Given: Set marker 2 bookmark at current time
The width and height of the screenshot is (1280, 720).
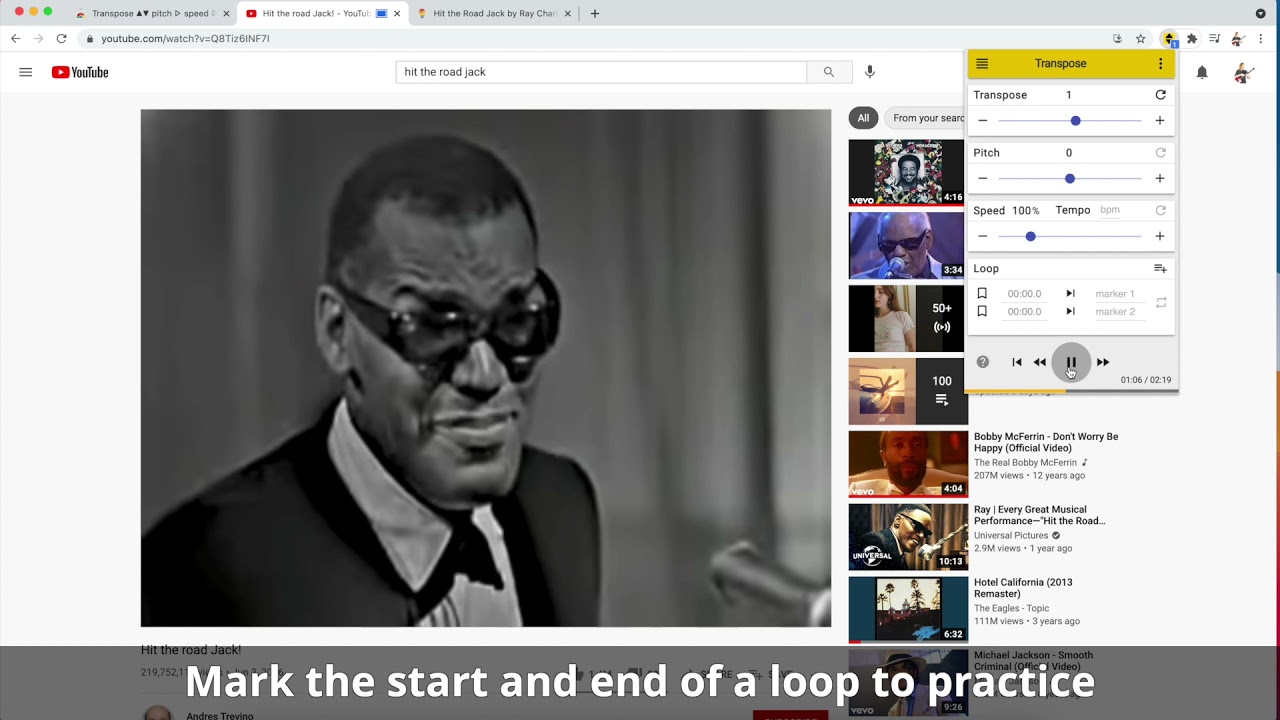Looking at the screenshot, I should point(982,311).
